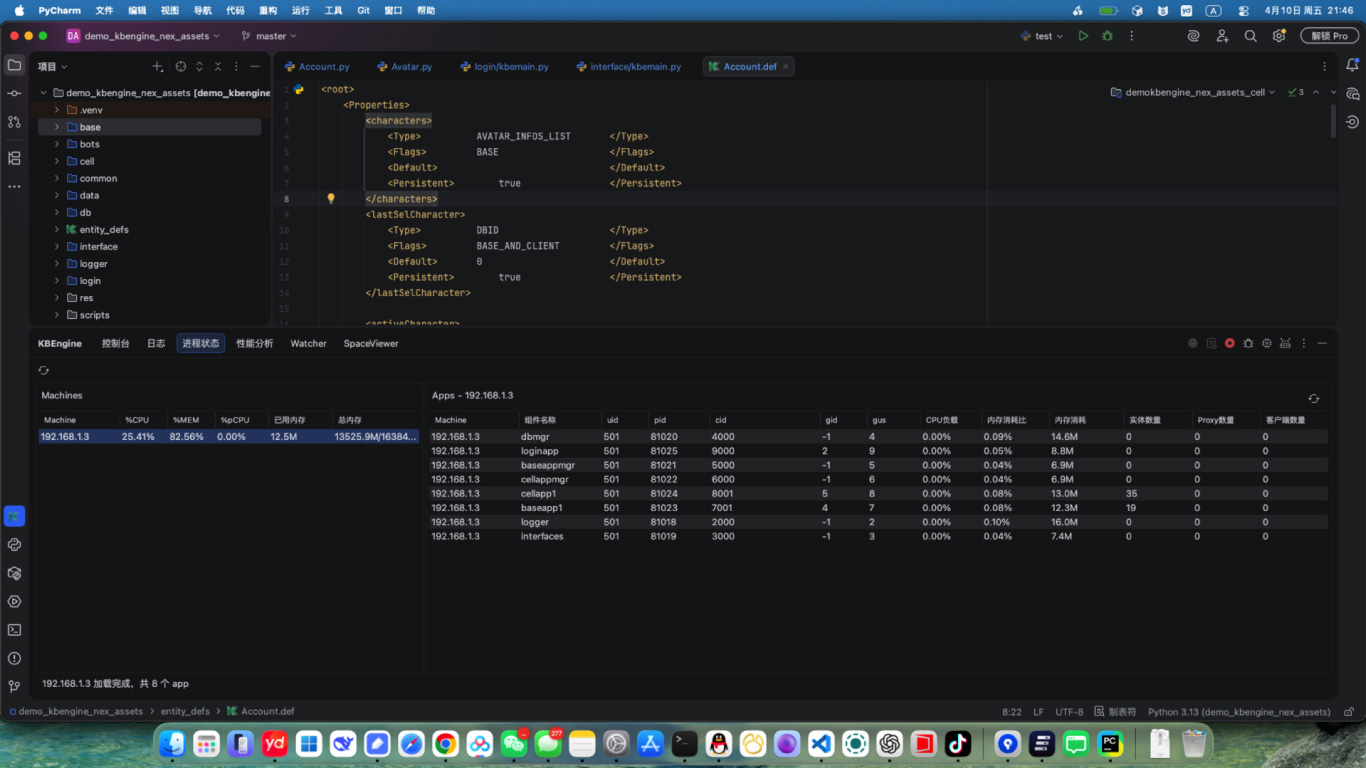Open the test run configuration dropdown

tap(1042, 36)
